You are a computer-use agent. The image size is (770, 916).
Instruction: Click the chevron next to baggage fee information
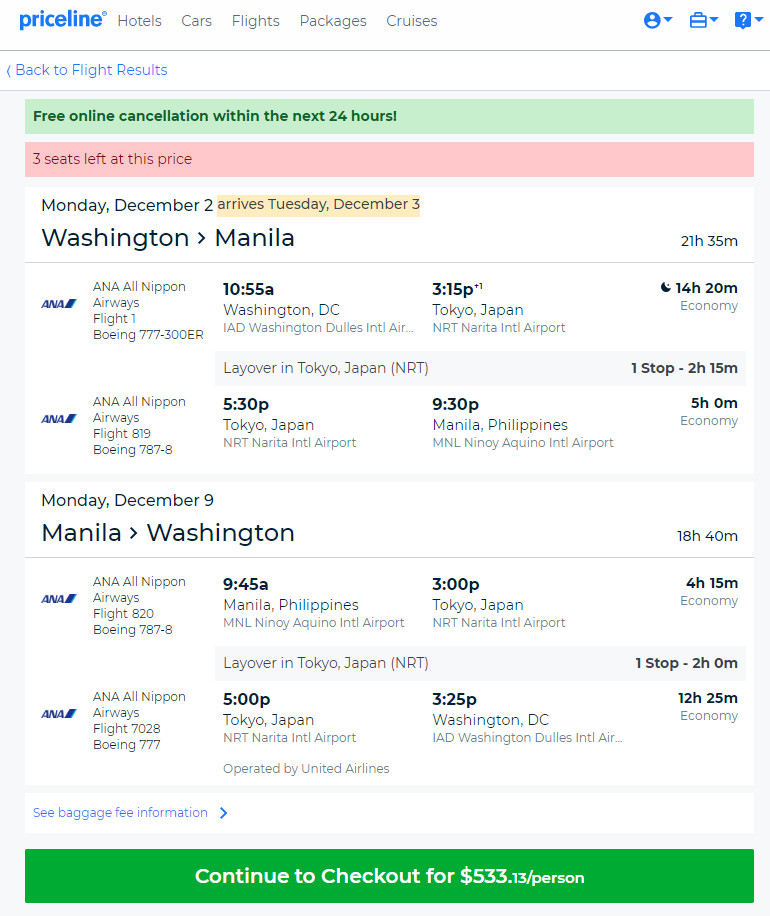[x=223, y=813]
